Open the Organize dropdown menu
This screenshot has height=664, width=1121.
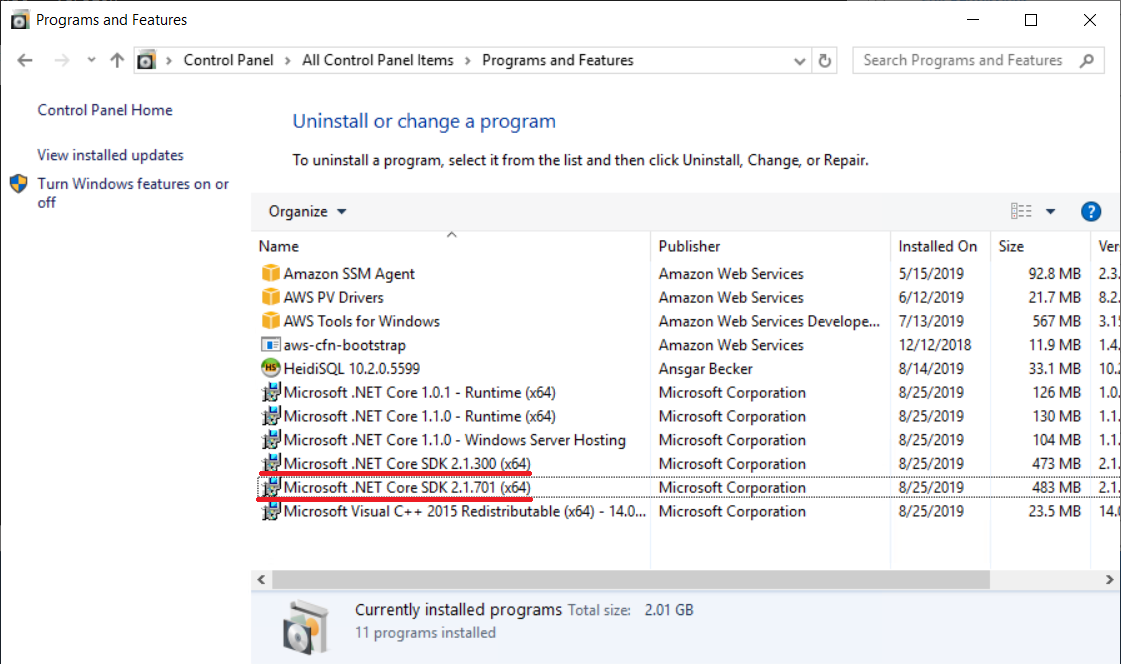coord(307,212)
